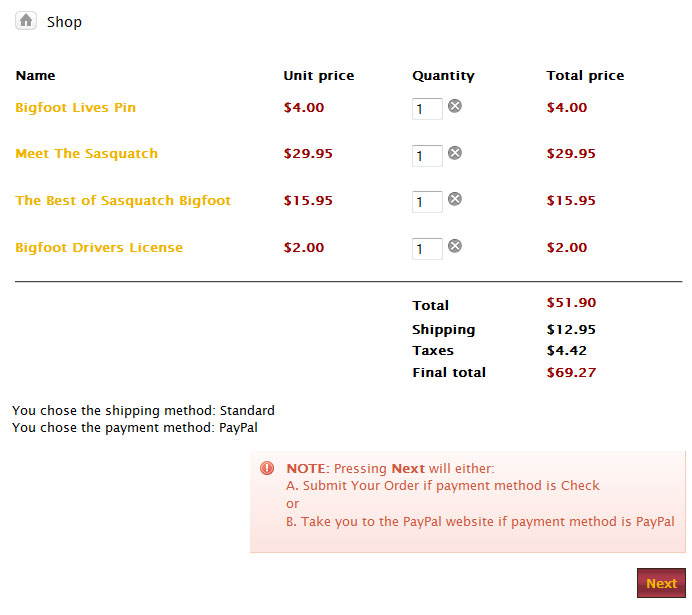
Task: Remove Meet The Sasquatch from cart
Action: 454,153
